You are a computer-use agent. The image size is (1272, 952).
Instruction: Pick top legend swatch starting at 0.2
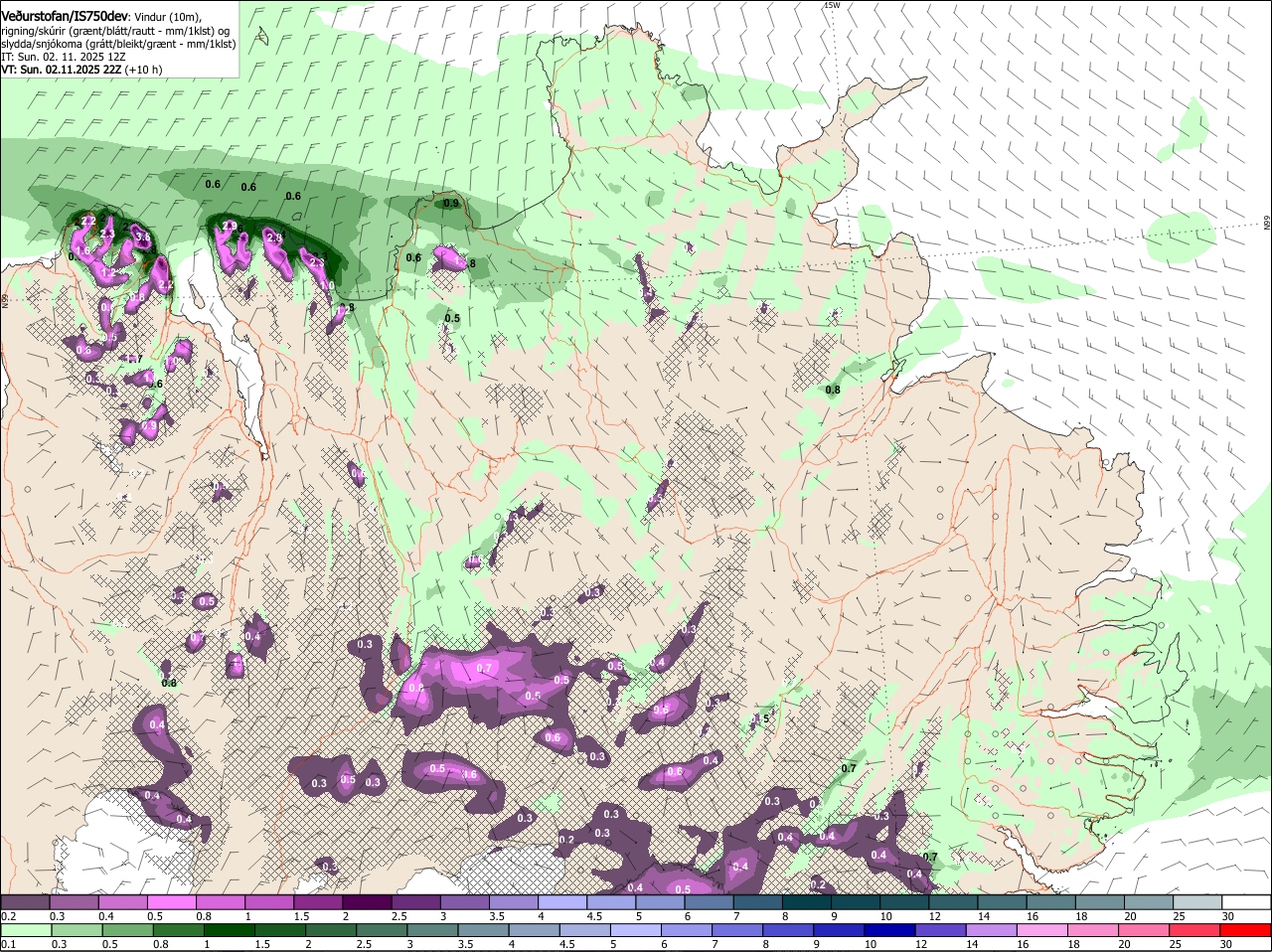(x=24, y=901)
